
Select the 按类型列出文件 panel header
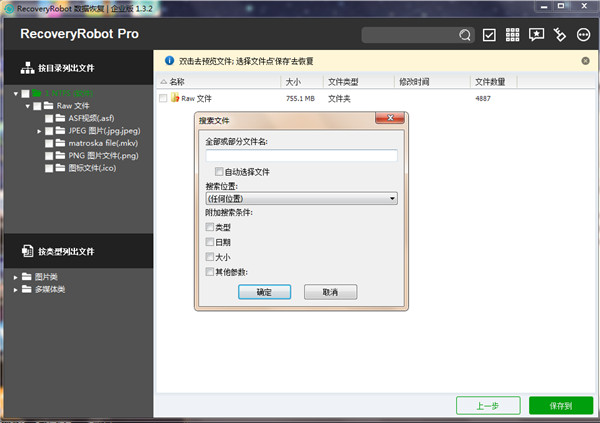[x=78, y=251]
